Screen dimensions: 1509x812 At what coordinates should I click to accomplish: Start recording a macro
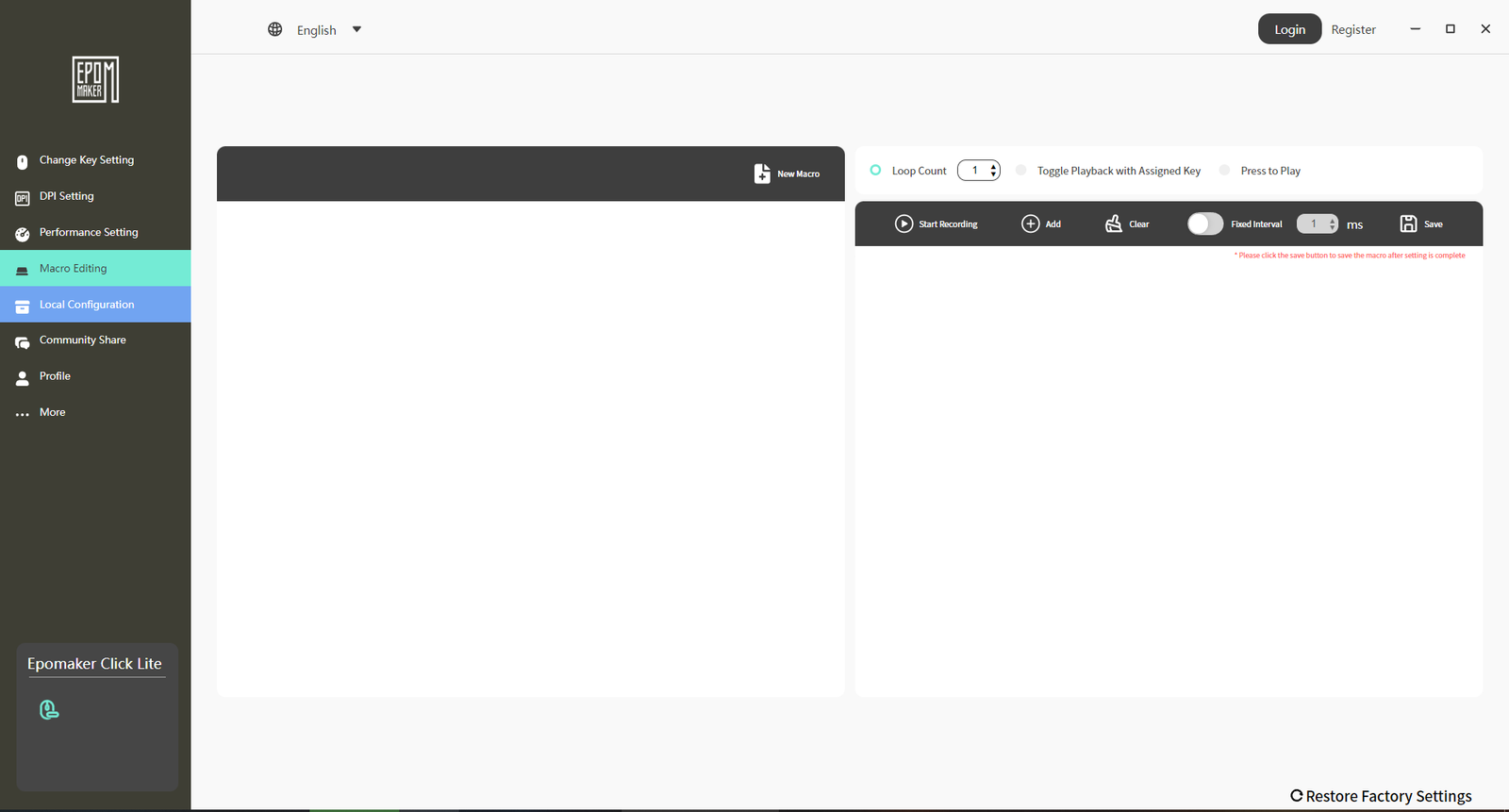pos(904,224)
